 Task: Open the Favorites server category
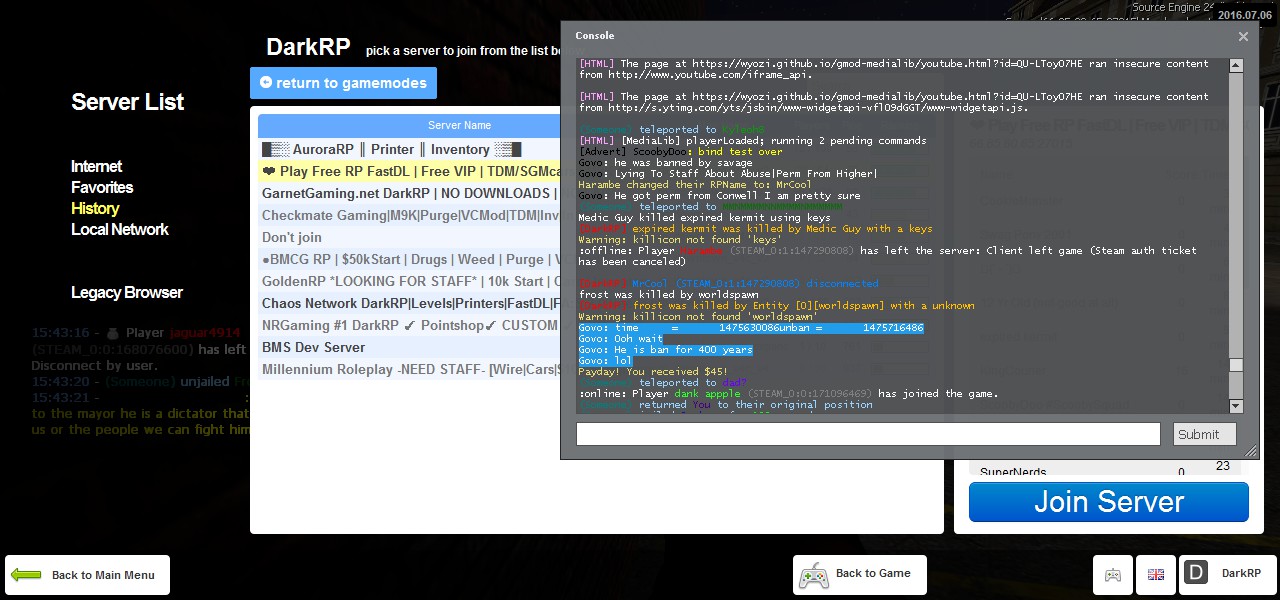click(x=102, y=188)
